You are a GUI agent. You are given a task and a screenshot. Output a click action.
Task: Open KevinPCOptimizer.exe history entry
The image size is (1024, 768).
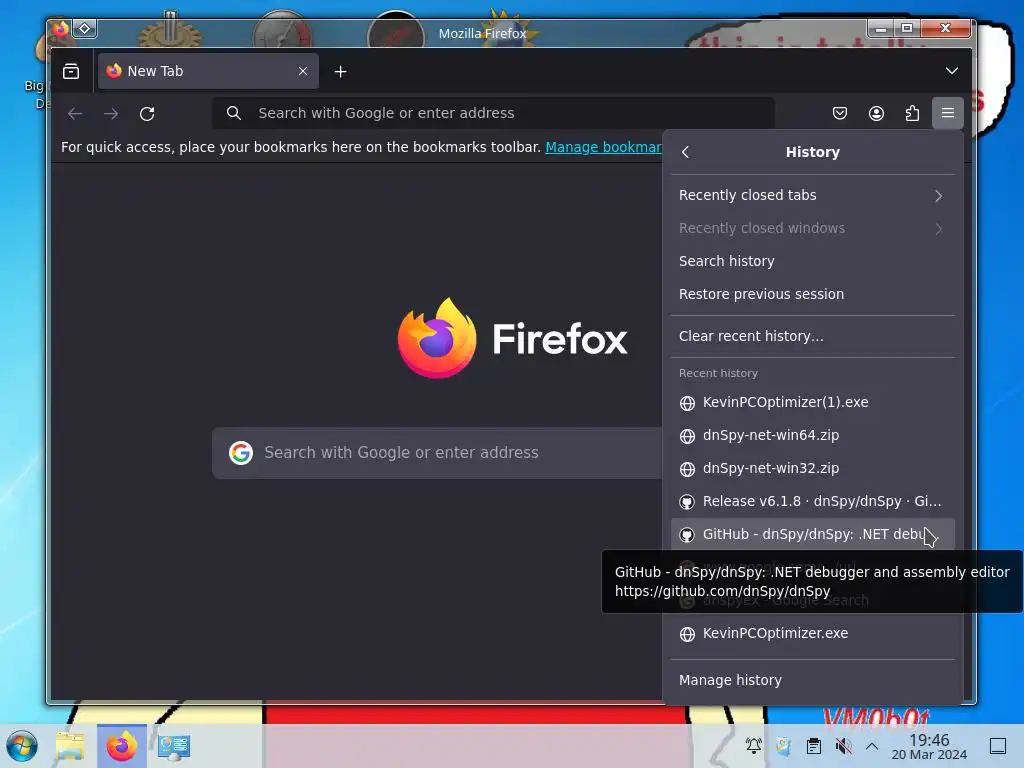pos(812,633)
